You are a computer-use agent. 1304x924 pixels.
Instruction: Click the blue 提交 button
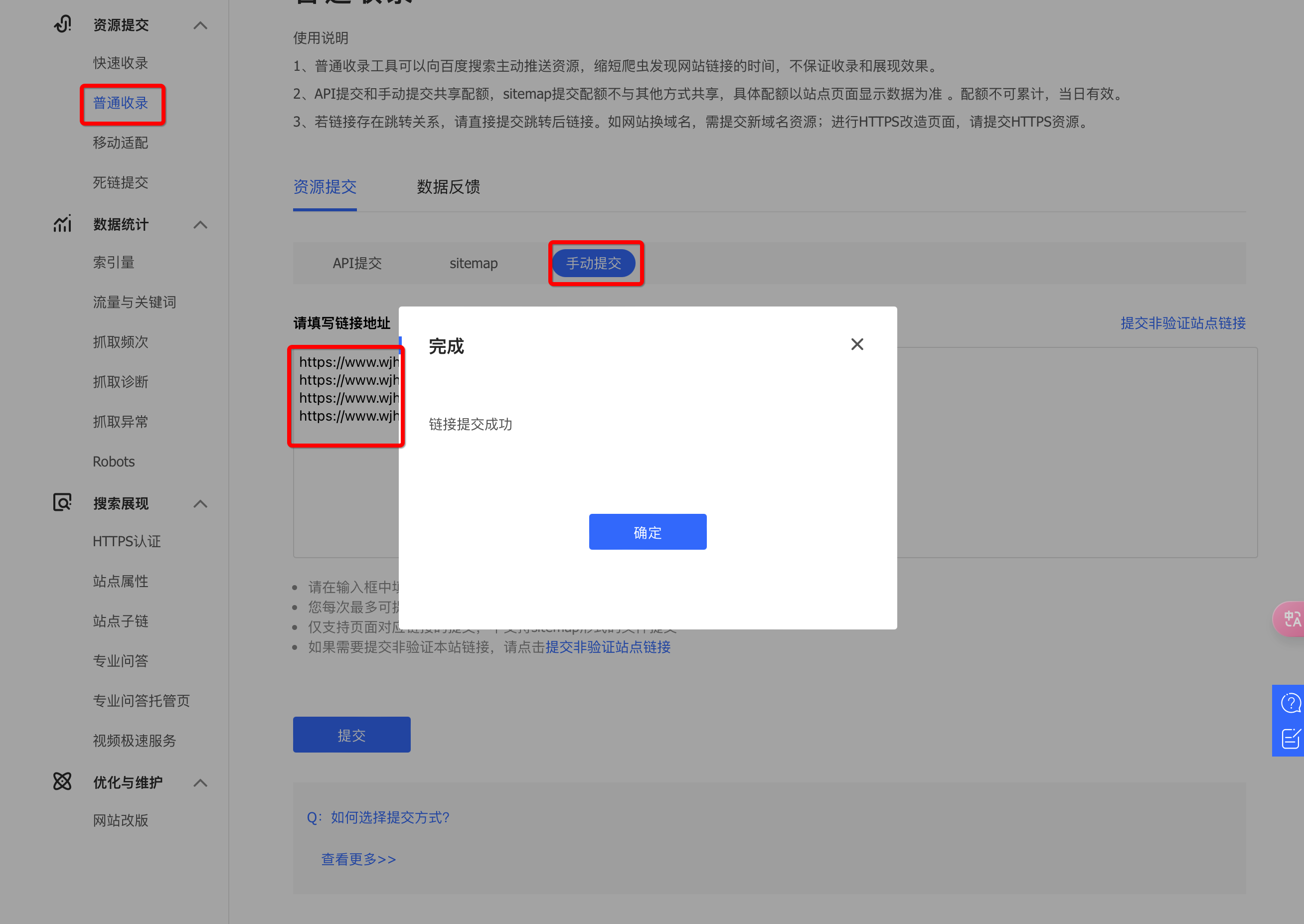pyautogui.click(x=351, y=735)
